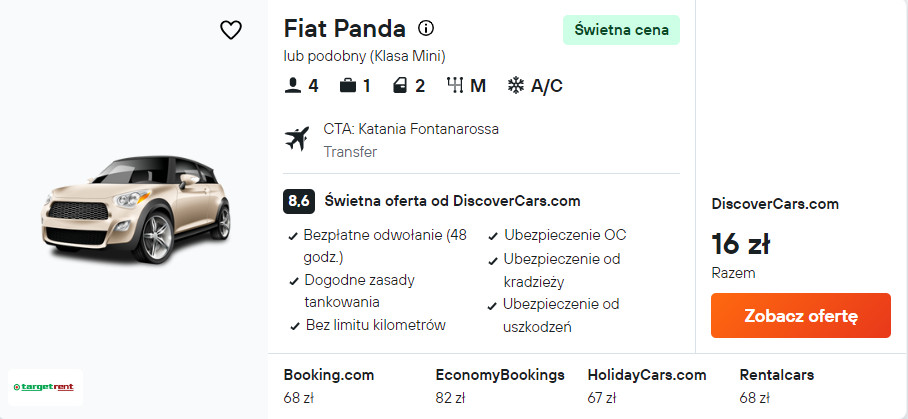This screenshot has height=419, width=908.
Task: Select the Booking.com 68 zł offer
Action: [329, 385]
